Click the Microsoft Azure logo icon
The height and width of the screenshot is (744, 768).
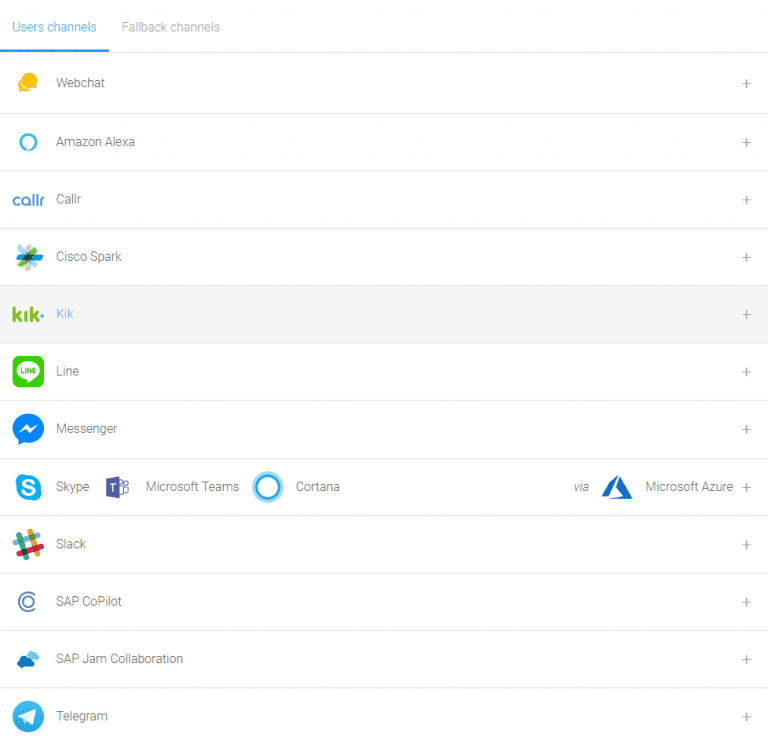pos(617,487)
